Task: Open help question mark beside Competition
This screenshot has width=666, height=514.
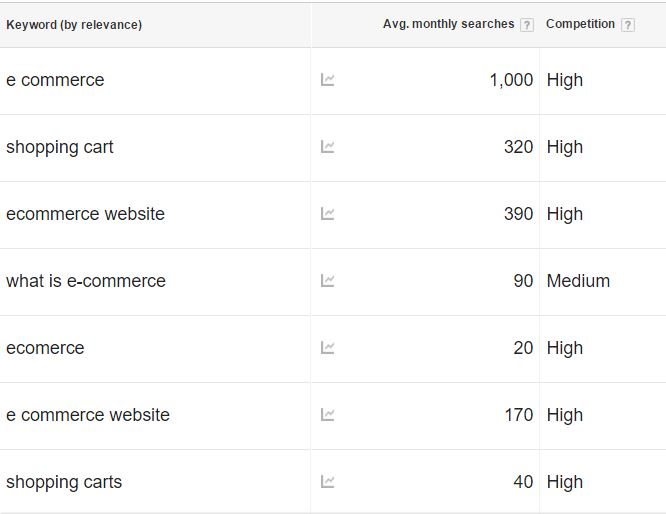Action: 628,25
